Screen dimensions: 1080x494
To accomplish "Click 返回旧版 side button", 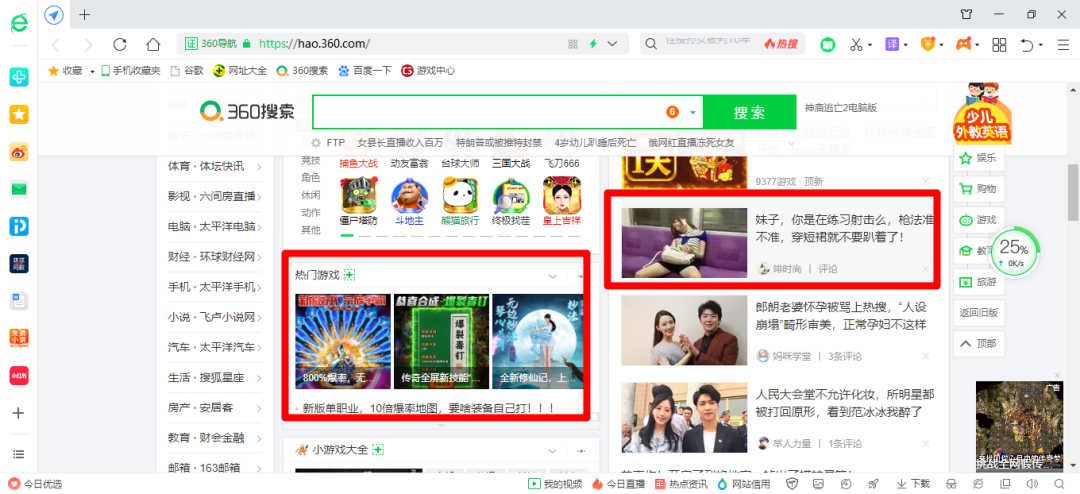I will (978, 313).
